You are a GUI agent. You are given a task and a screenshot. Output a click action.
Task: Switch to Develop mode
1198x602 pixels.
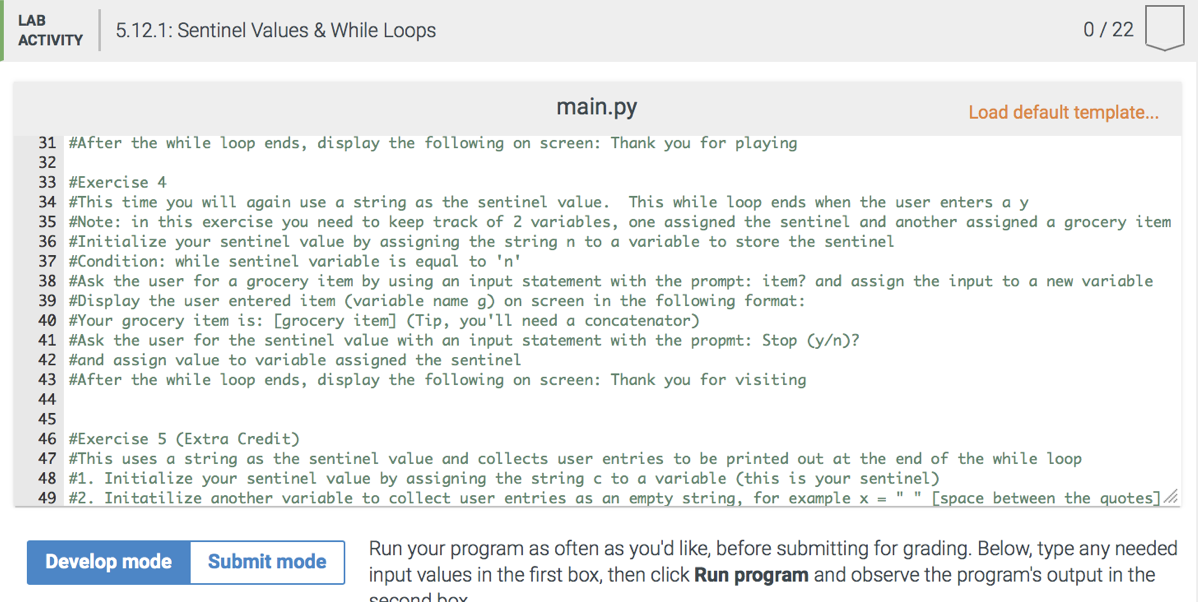pyautogui.click(x=109, y=562)
